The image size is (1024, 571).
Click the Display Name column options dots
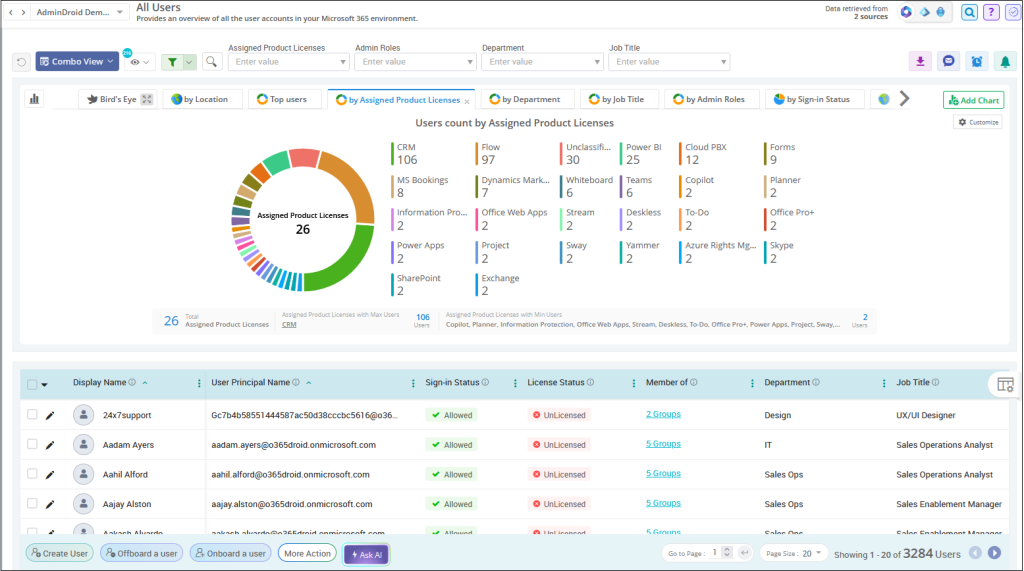point(199,383)
